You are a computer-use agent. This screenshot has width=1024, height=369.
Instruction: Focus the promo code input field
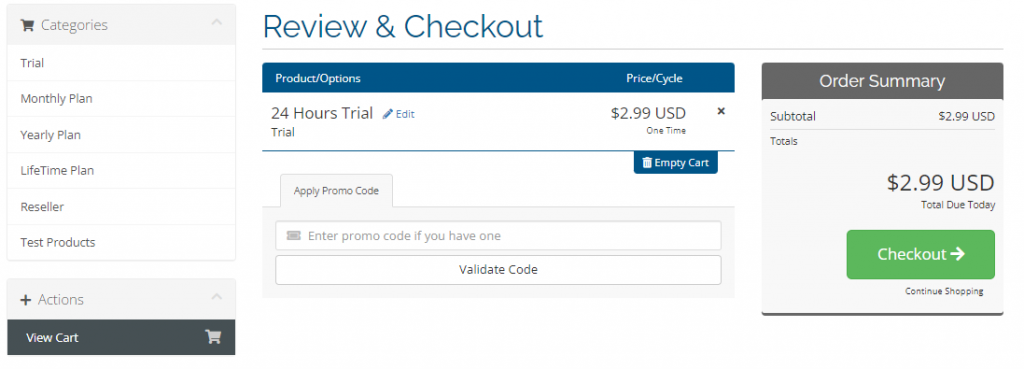[x=498, y=236]
